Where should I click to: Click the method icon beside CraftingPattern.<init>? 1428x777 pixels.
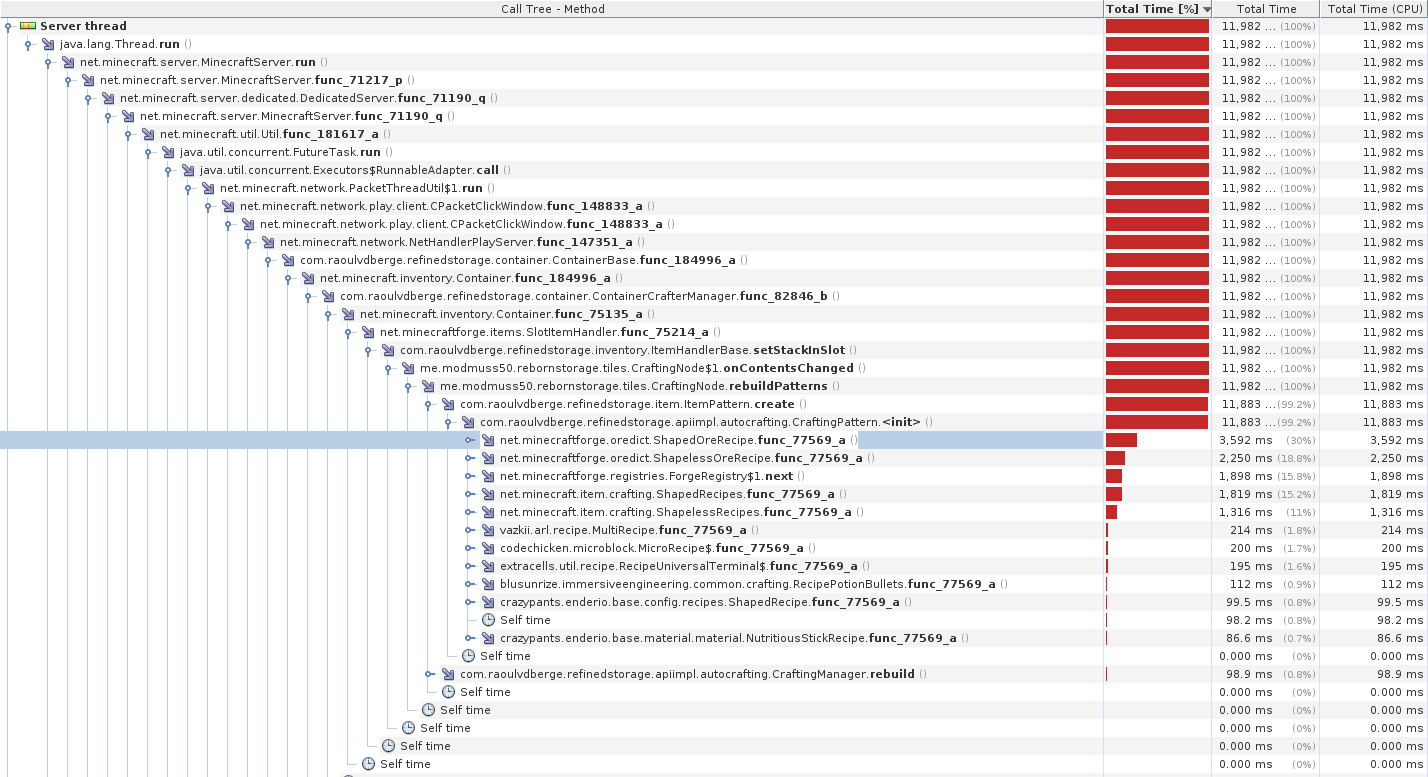coord(468,422)
